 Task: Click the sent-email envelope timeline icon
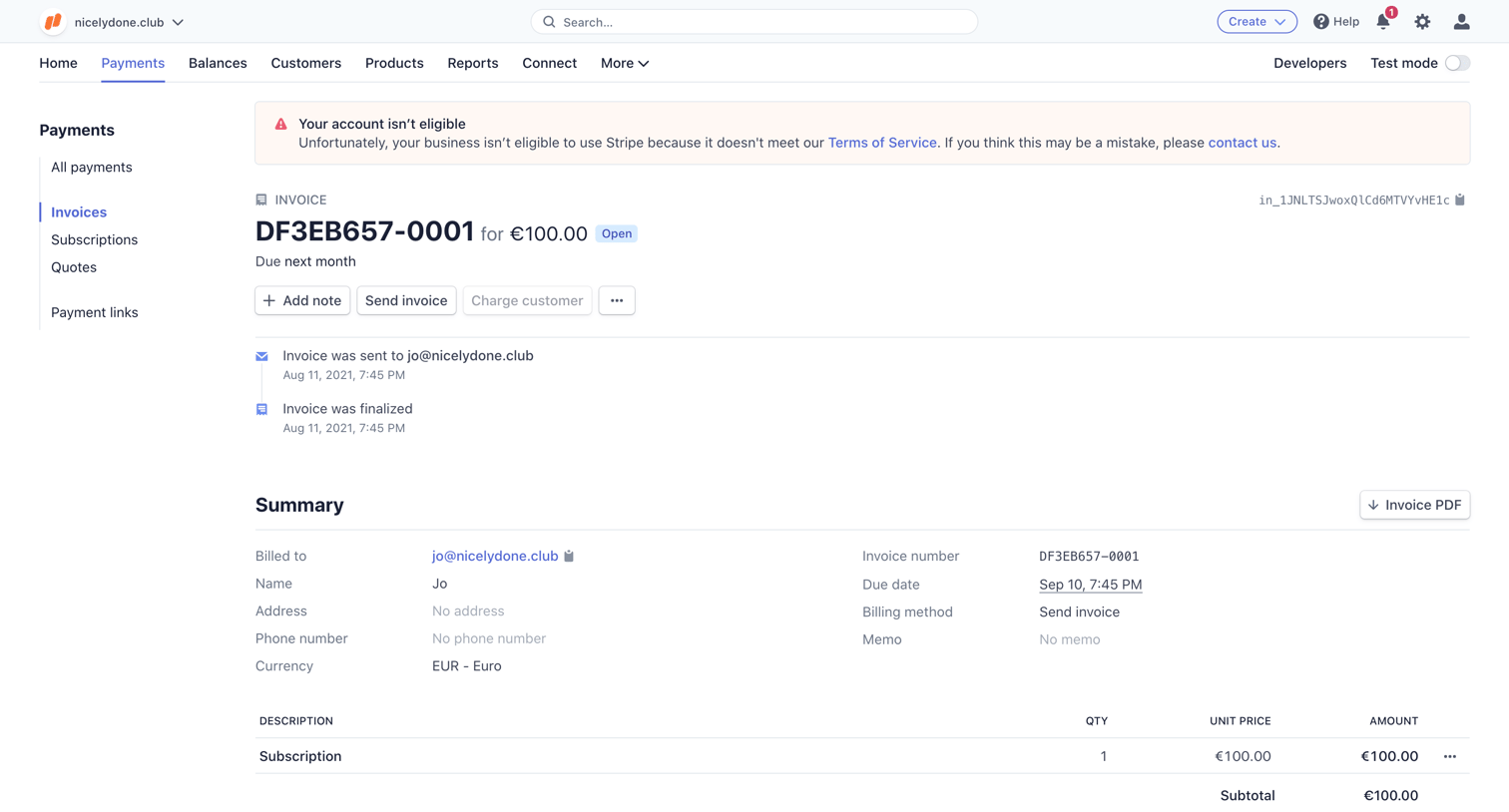coord(261,356)
